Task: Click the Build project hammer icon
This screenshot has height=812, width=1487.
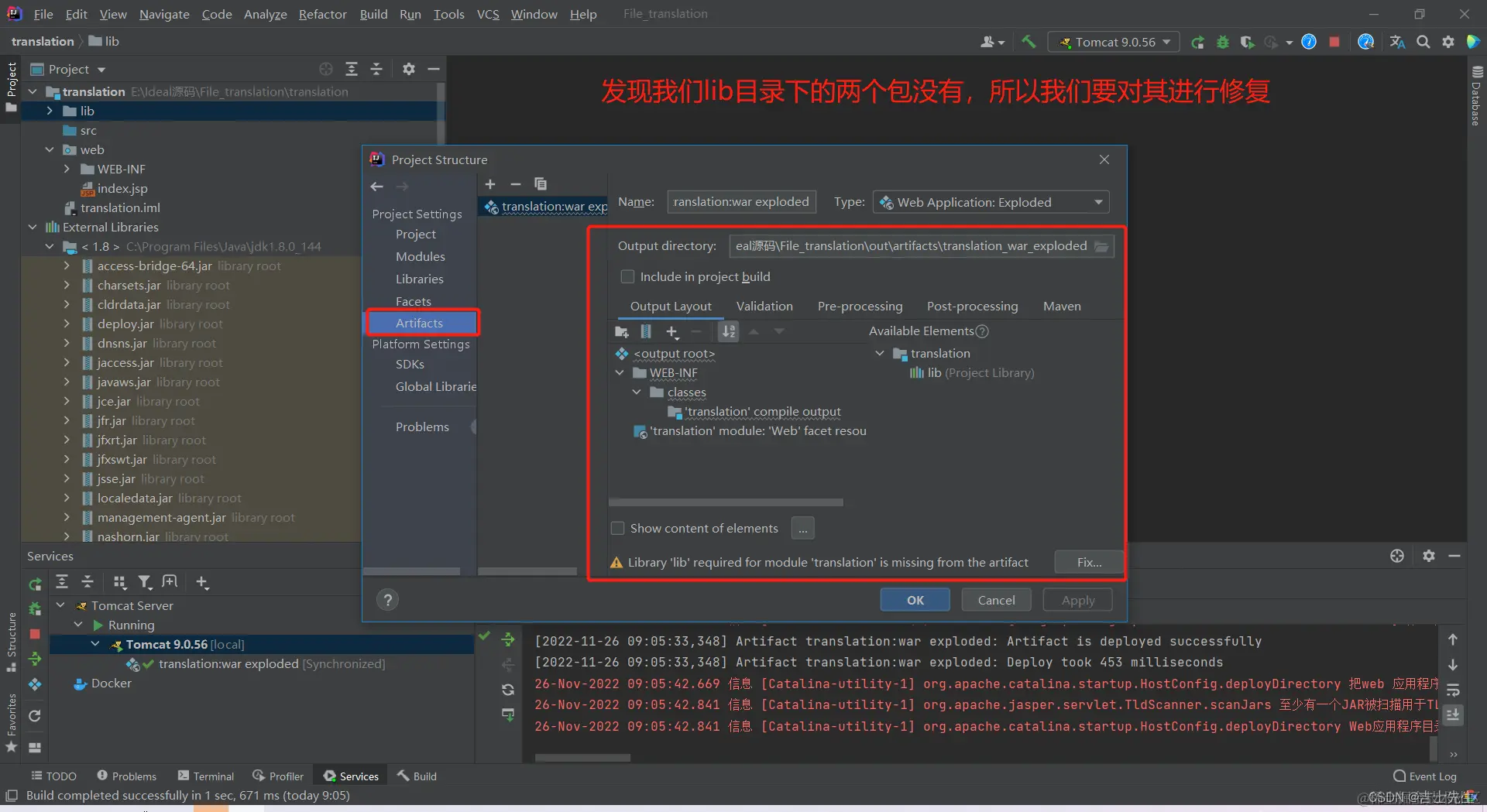Action: [1029, 42]
